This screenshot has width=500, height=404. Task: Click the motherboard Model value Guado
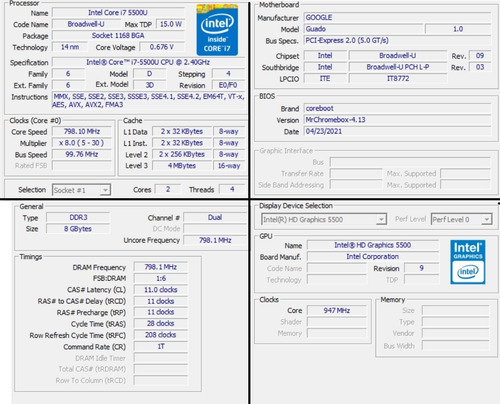pyautogui.click(x=363, y=29)
